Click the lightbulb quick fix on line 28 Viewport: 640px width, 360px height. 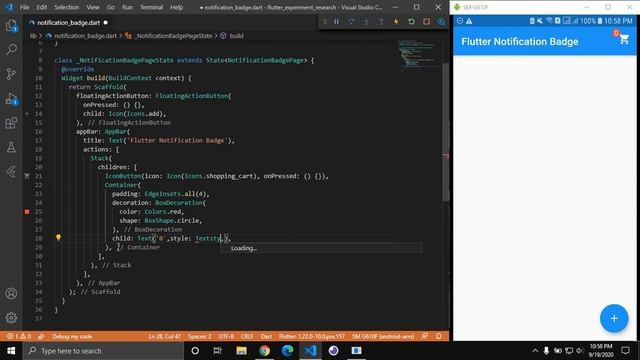[58, 238]
